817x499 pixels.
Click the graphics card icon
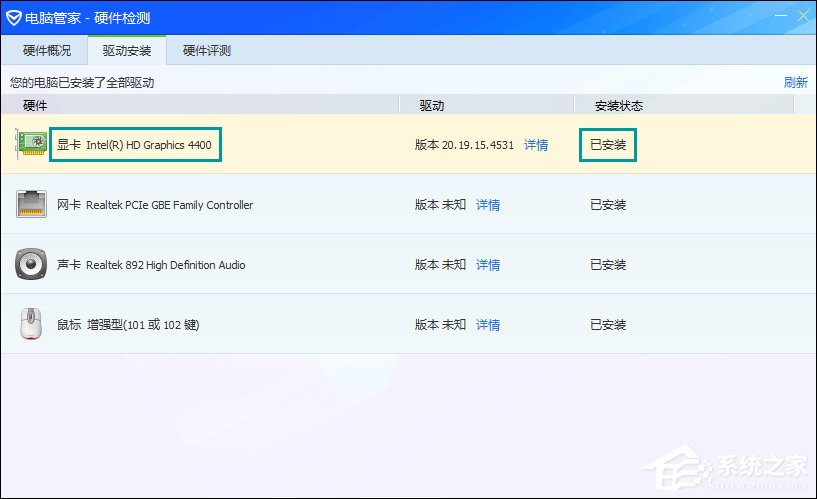31,144
